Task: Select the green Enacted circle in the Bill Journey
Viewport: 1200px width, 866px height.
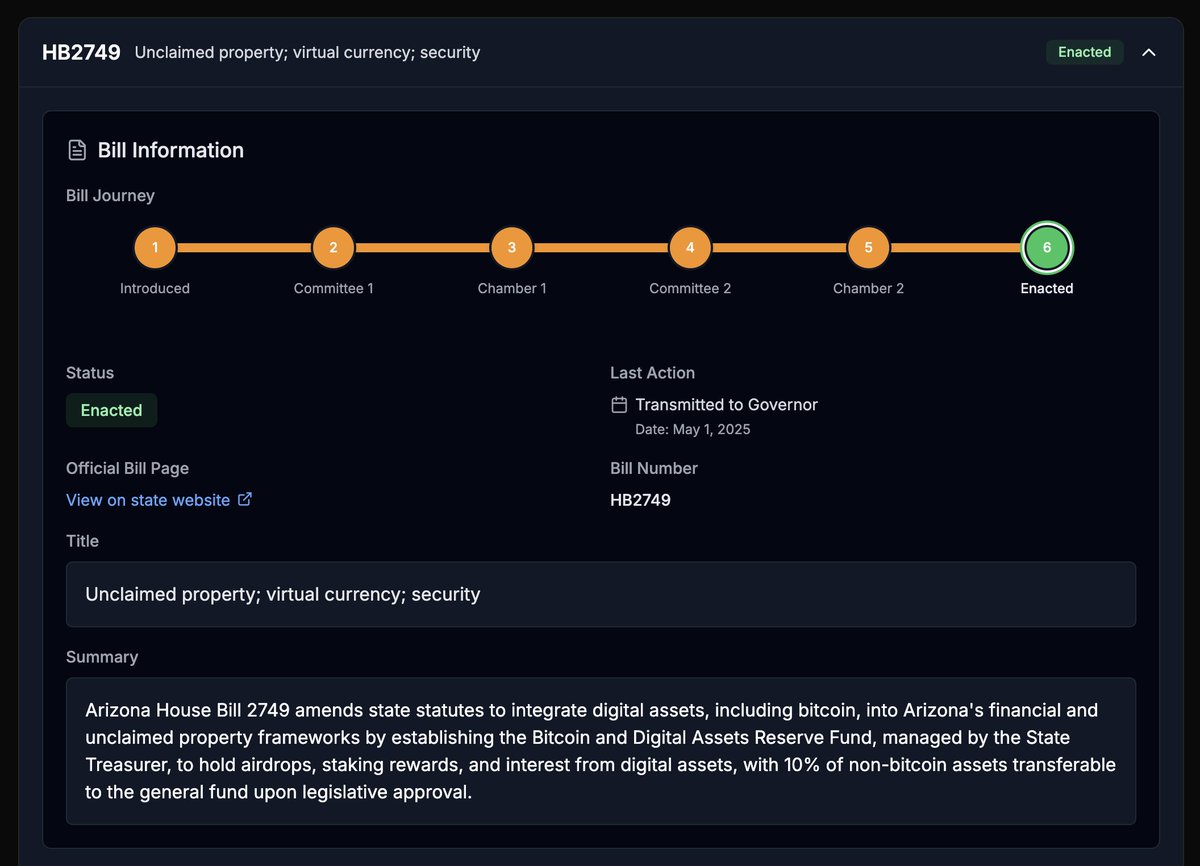Action: click(1046, 247)
